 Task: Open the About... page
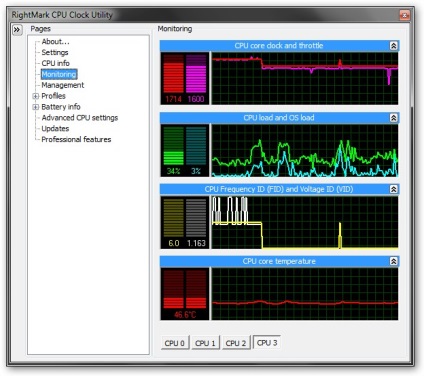(56, 42)
